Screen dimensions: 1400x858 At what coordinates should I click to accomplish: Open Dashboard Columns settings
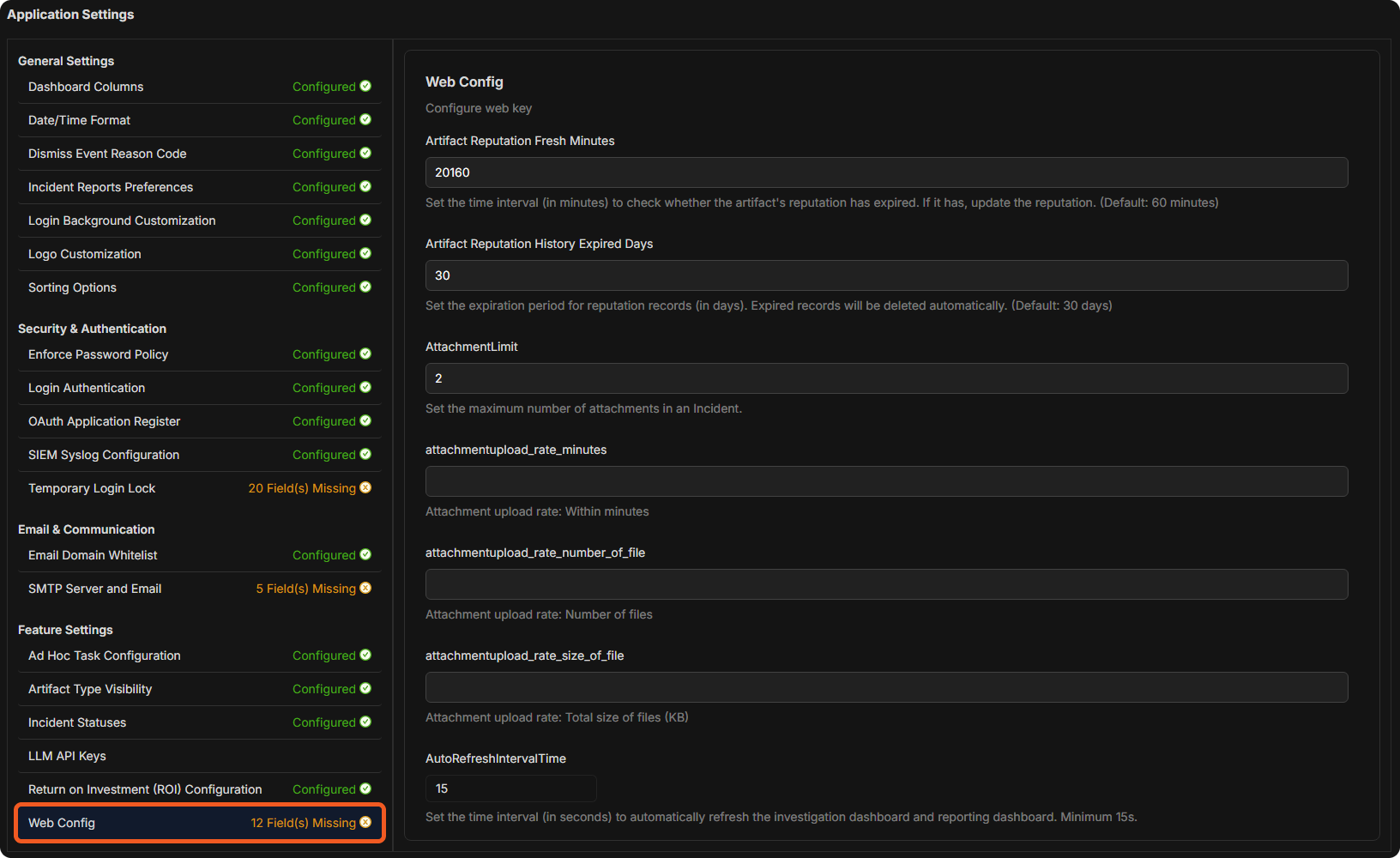click(199, 87)
